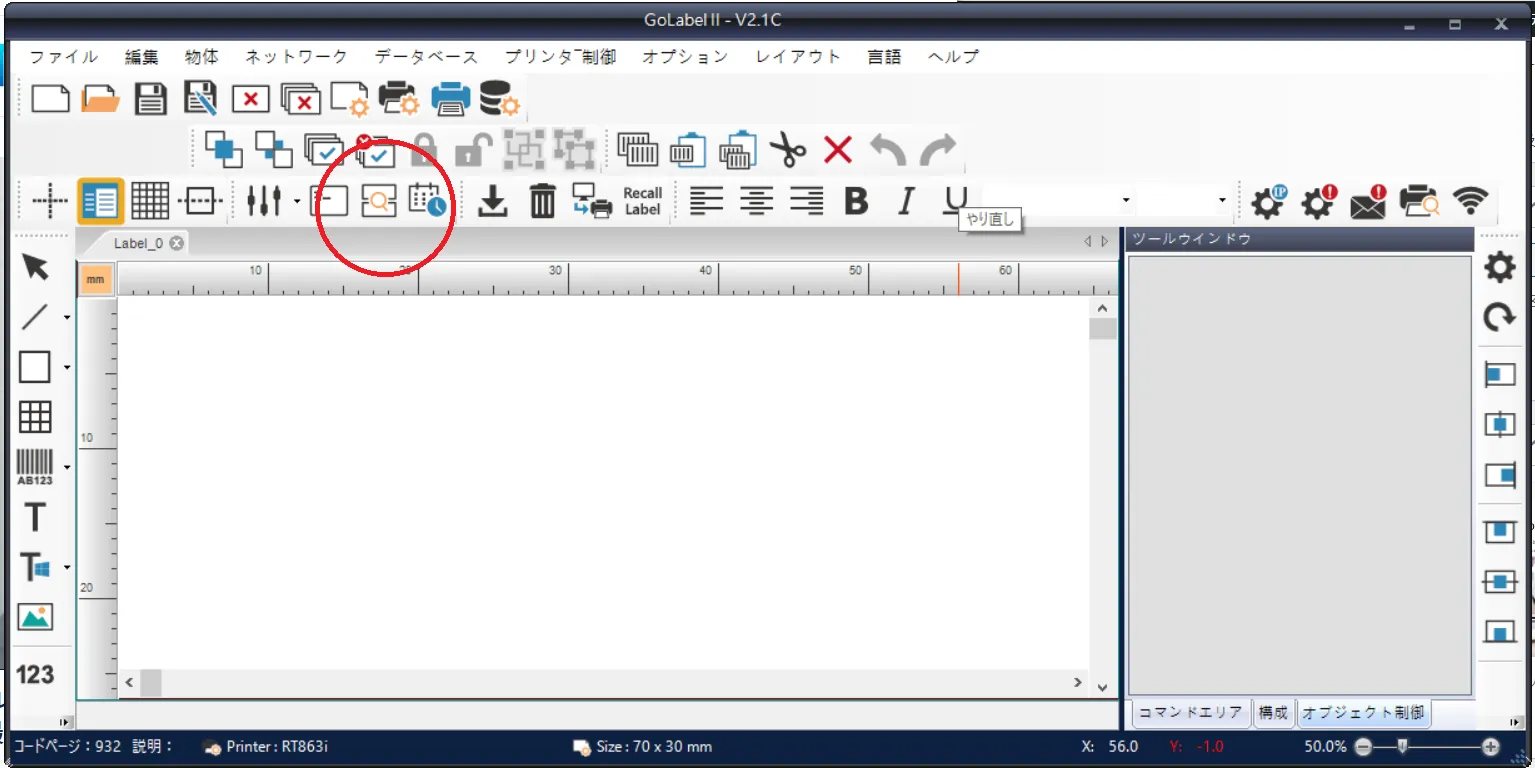
Task: Toggle italic text formatting
Action: point(906,201)
